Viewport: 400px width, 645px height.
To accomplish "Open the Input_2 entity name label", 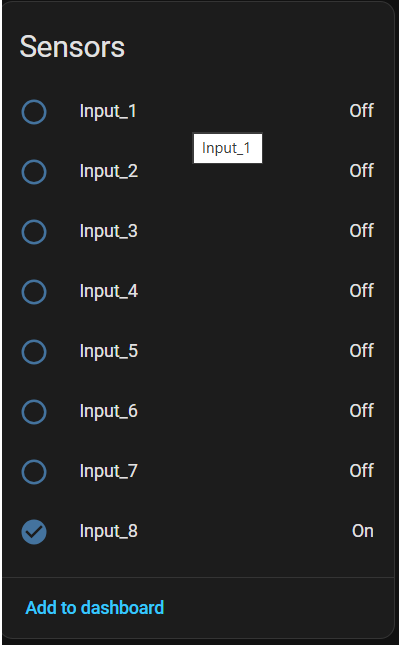I will point(109,172).
